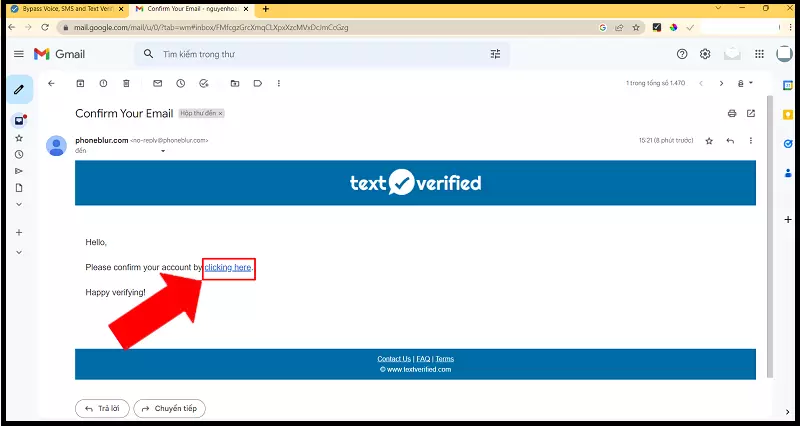800x426 pixels.
Task: Expand More labels chevron in sidebar
Action: tap(19, 204)
